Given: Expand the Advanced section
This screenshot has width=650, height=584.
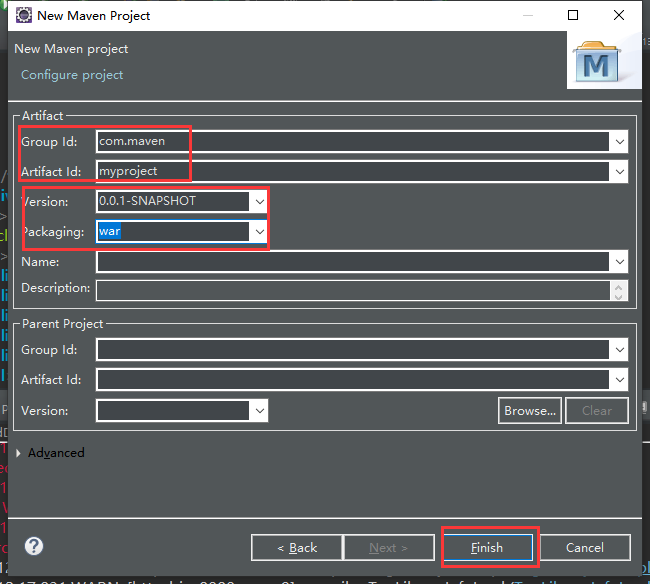Looking at the screenshot, I should (18, 453).
